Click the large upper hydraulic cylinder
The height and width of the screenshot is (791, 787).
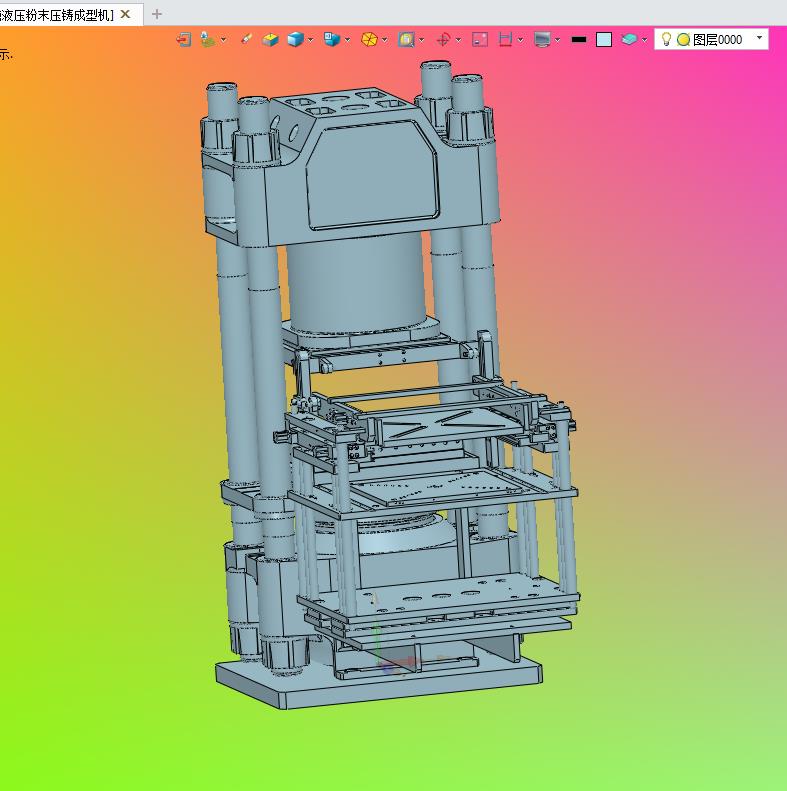(x=356, y=280)
